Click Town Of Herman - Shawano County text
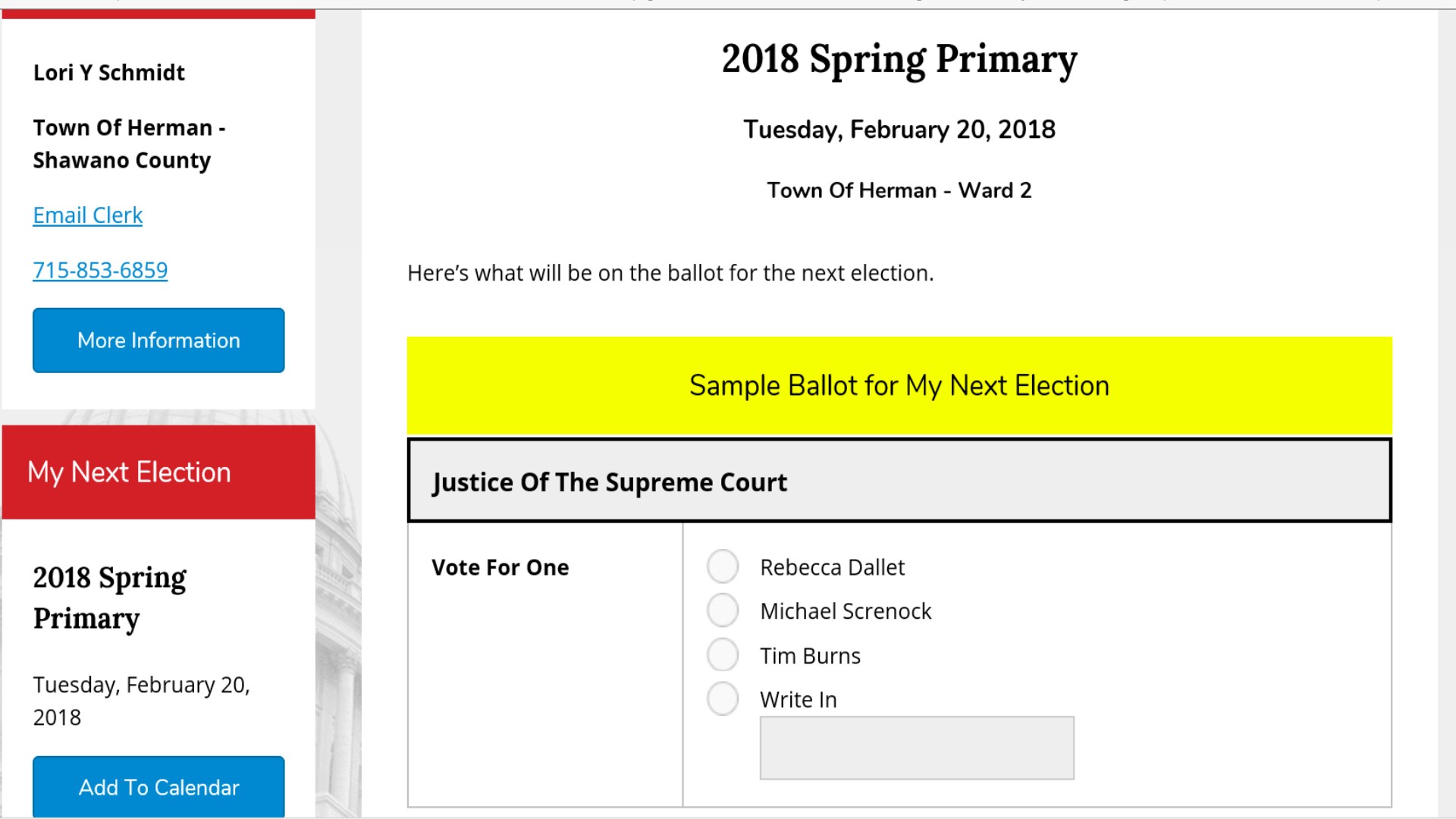 (x=129, y=144)
